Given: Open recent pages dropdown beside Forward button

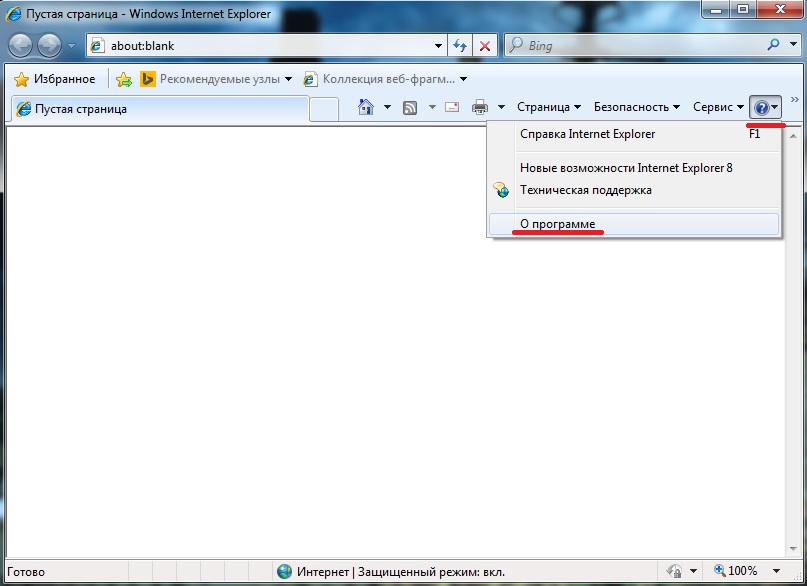Looking at the screenshot, I should tap(72, 46).
